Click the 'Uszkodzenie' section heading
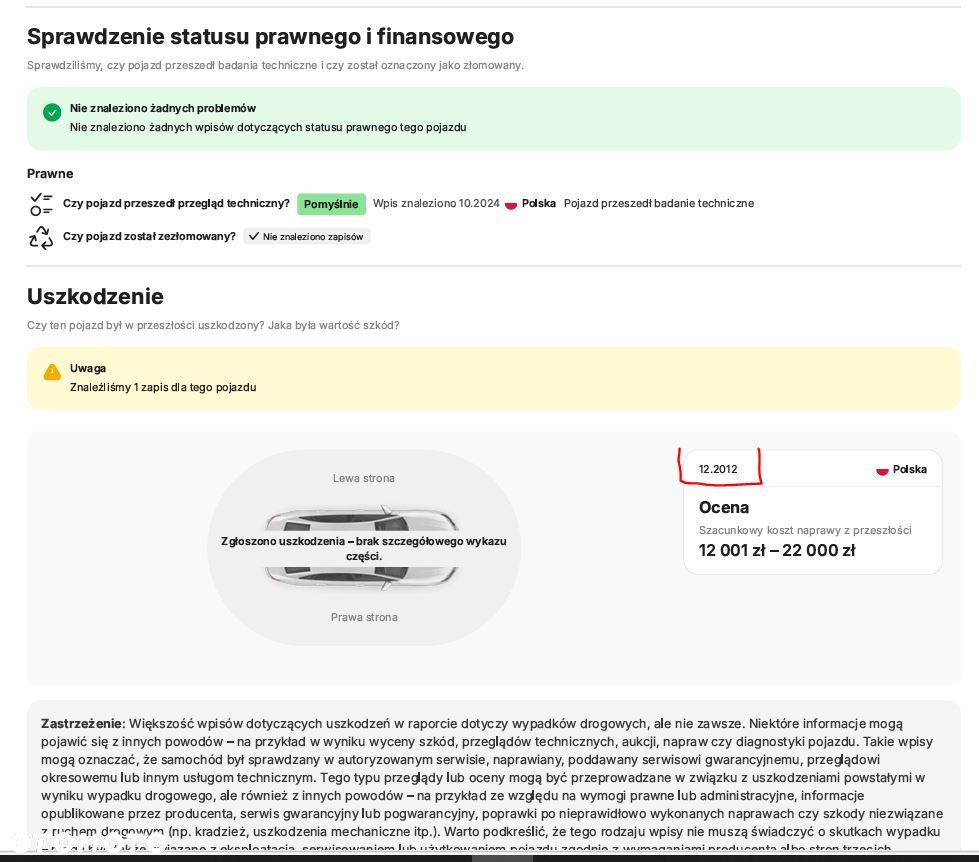This screenshot has width=979, height=862. 95,297
